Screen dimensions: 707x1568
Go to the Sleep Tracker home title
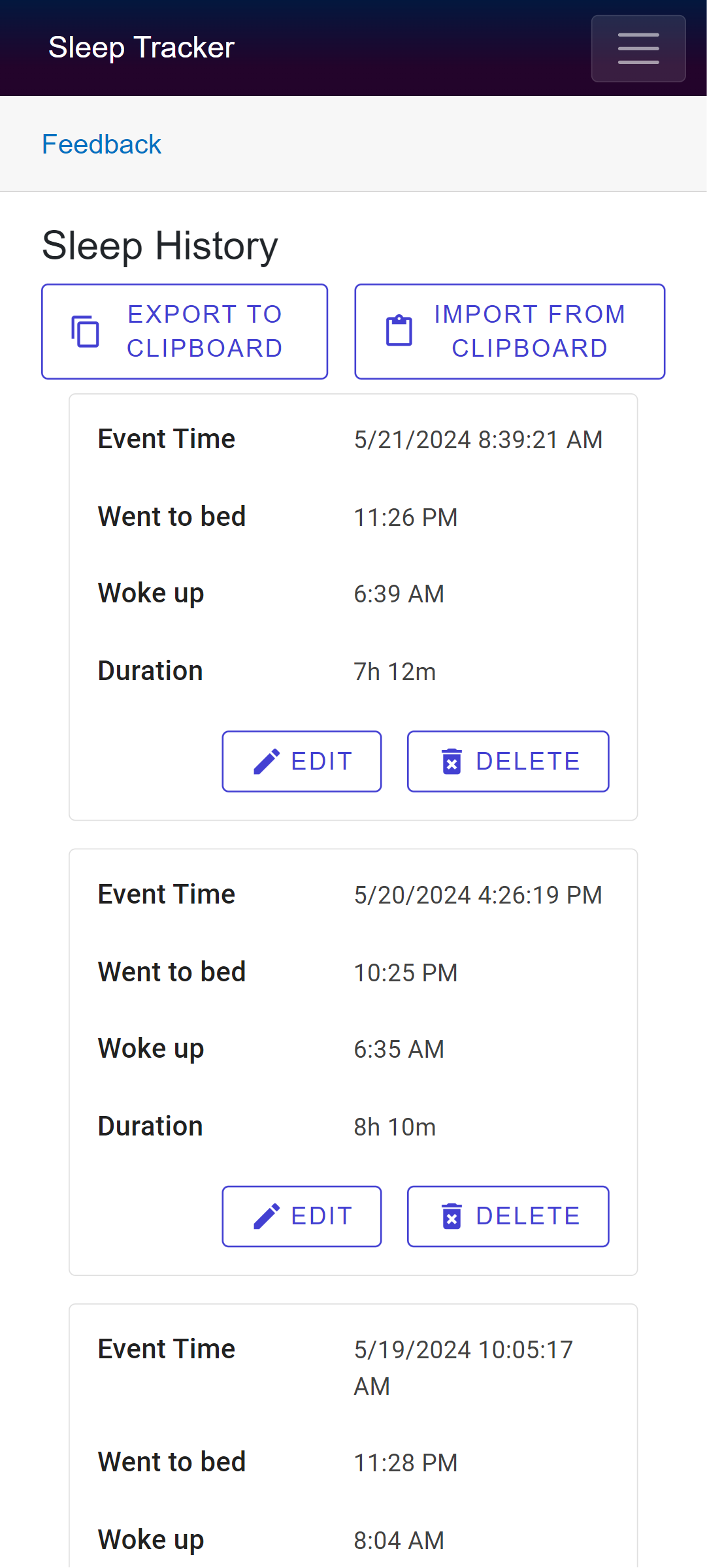141,48
